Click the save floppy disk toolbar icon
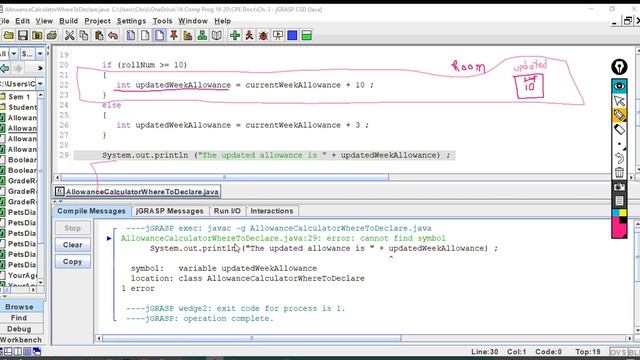This screenshot has height=360, width=640. click(x=23, y=36)
